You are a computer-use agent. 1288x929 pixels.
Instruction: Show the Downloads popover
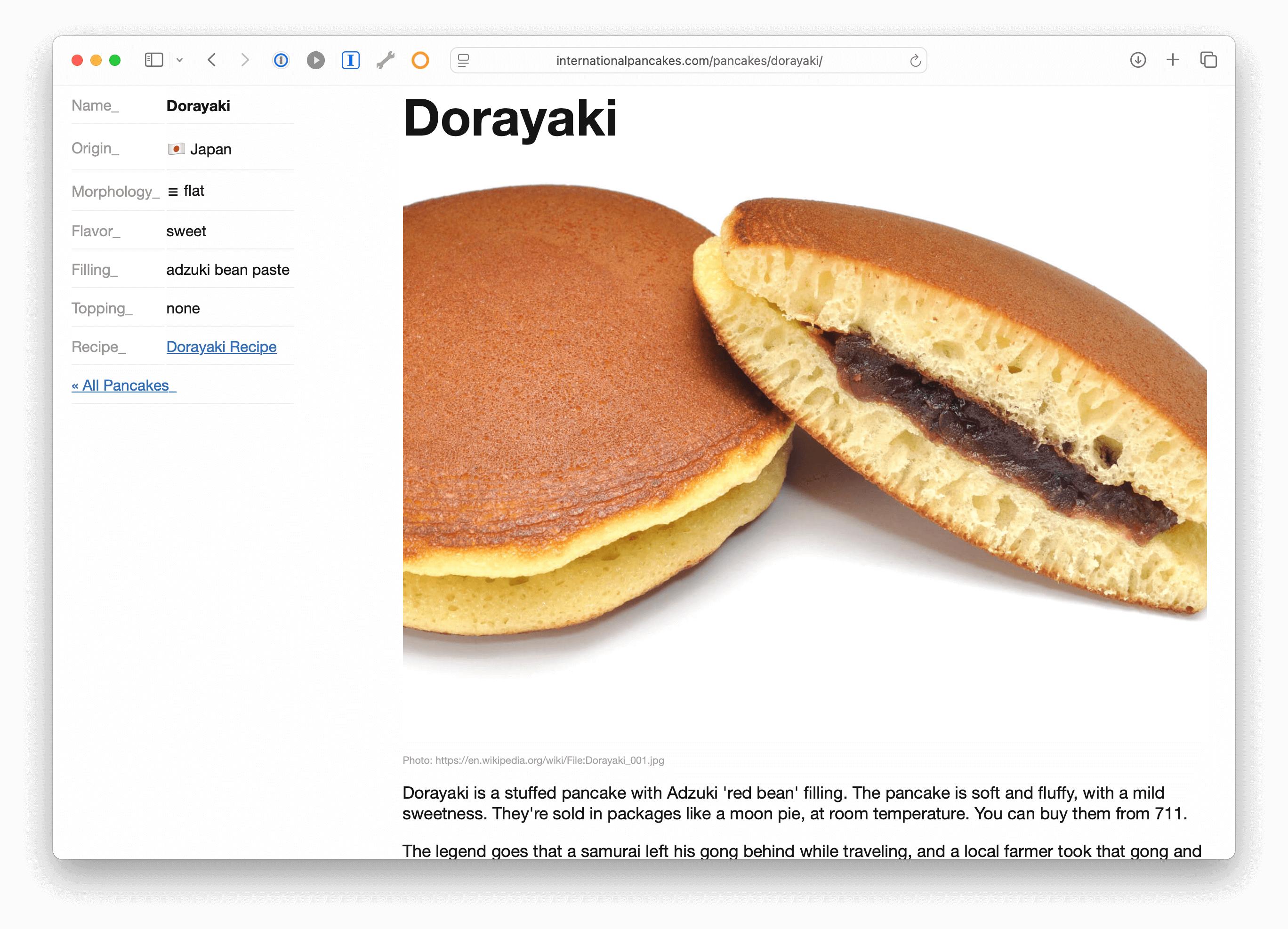click(x=1137, y=60)
